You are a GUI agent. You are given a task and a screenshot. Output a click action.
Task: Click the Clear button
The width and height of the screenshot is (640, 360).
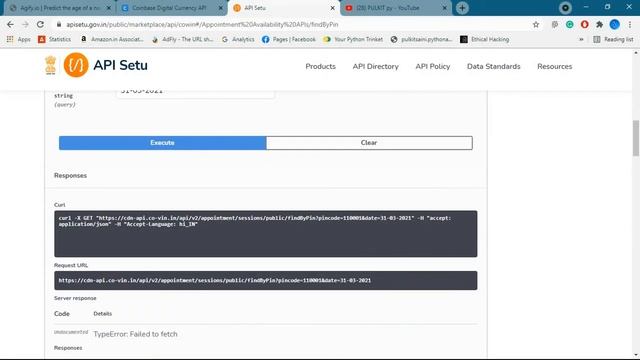coord(369,143)
